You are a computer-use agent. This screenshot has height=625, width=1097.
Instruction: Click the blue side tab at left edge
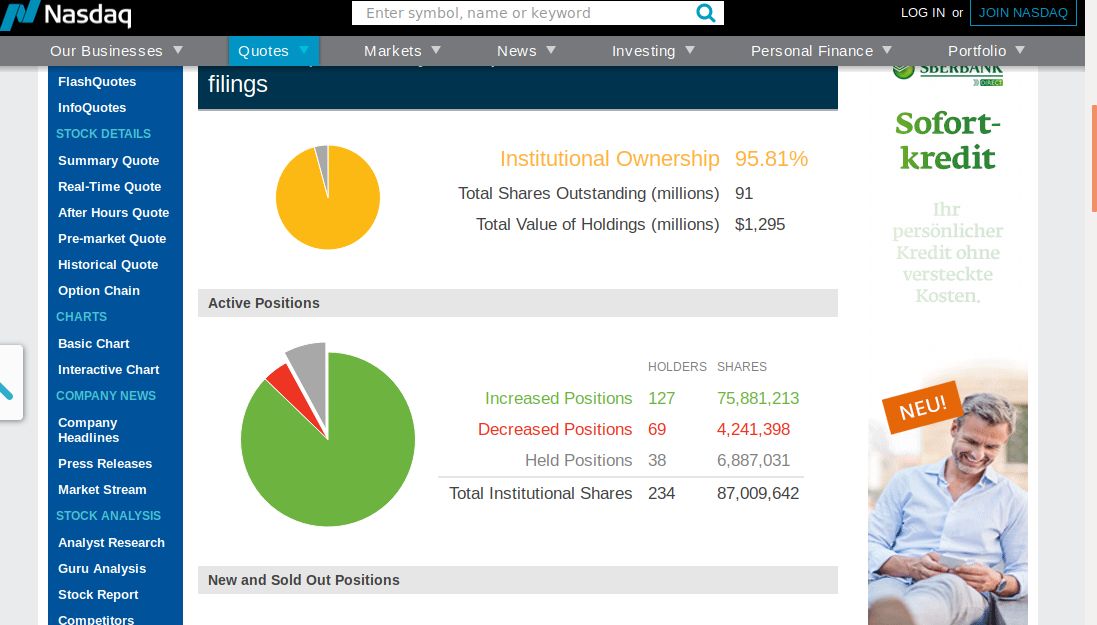[9, 382]
